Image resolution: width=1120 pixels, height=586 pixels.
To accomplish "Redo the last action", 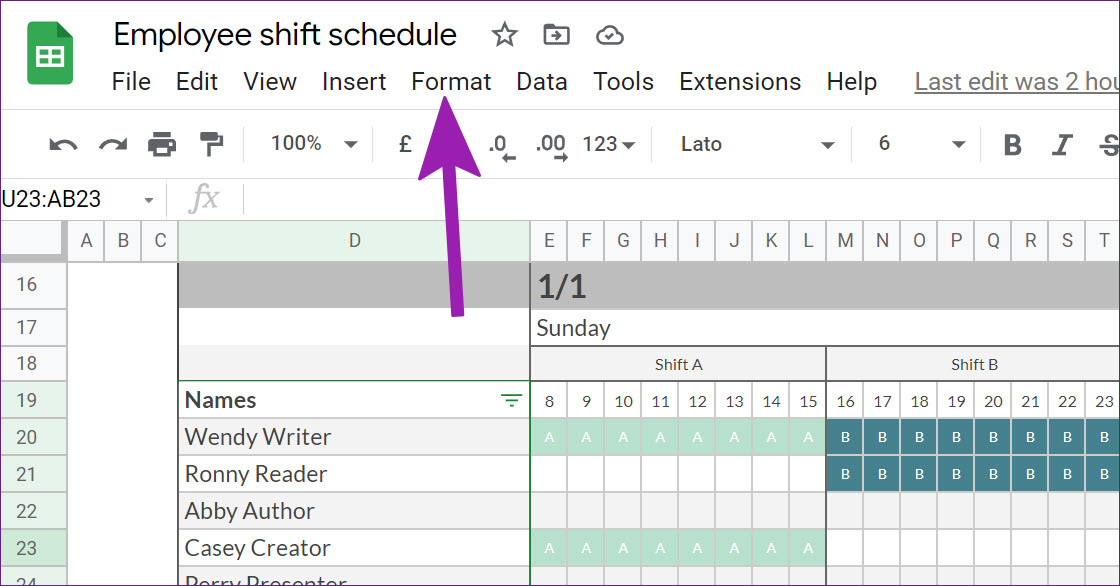I will pyautogui.click(x=110, y=143).
